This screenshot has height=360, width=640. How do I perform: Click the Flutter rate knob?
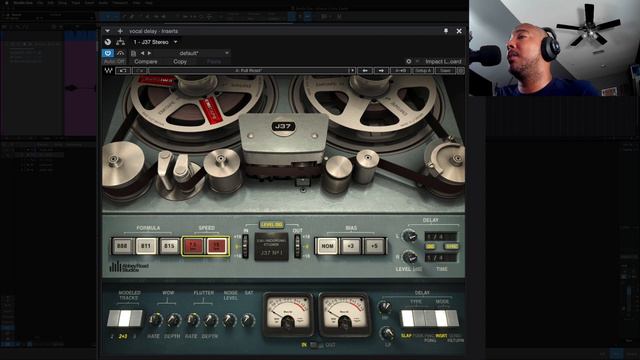pos(193,320)
